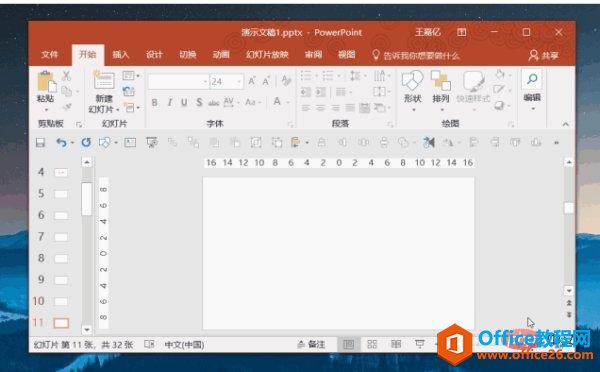Click the shape fill paint bucket
The image size is (600, 372).
[501, 74]
